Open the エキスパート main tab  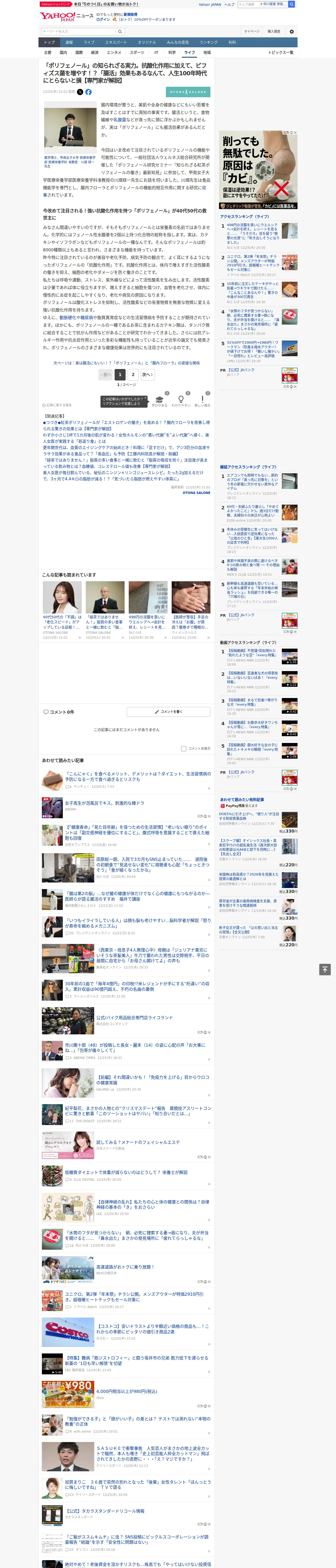(116, 43)
